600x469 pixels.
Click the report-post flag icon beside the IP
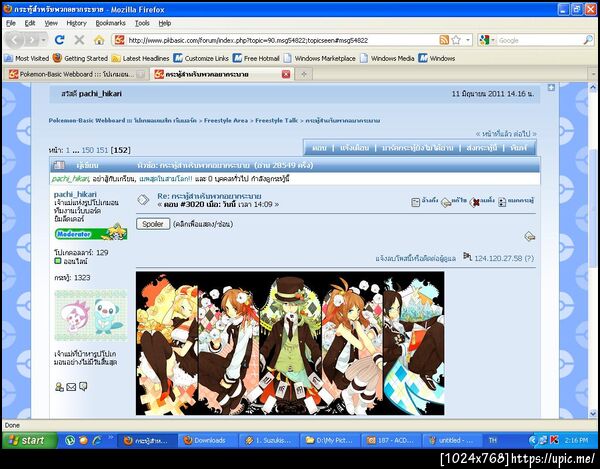pyautogui.click(x=467, y=256)
